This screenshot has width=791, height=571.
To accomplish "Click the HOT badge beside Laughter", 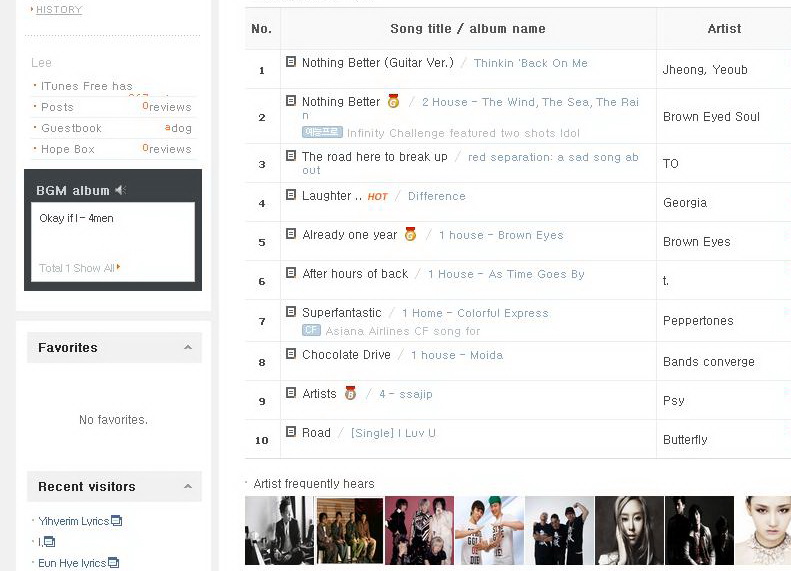I will 377,197.
